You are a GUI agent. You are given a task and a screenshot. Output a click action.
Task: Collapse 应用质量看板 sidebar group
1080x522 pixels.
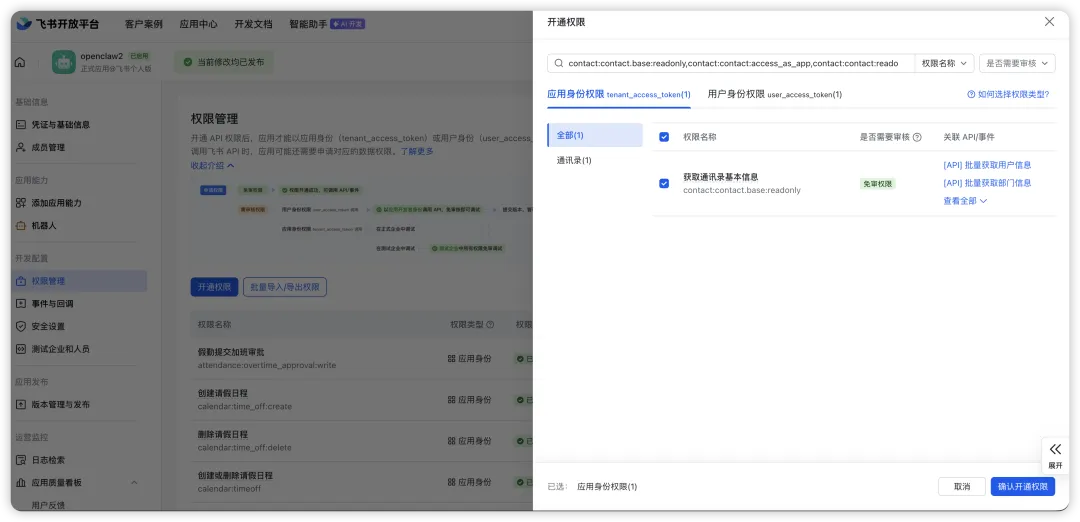pyautogui.click(x=134, y=483)
